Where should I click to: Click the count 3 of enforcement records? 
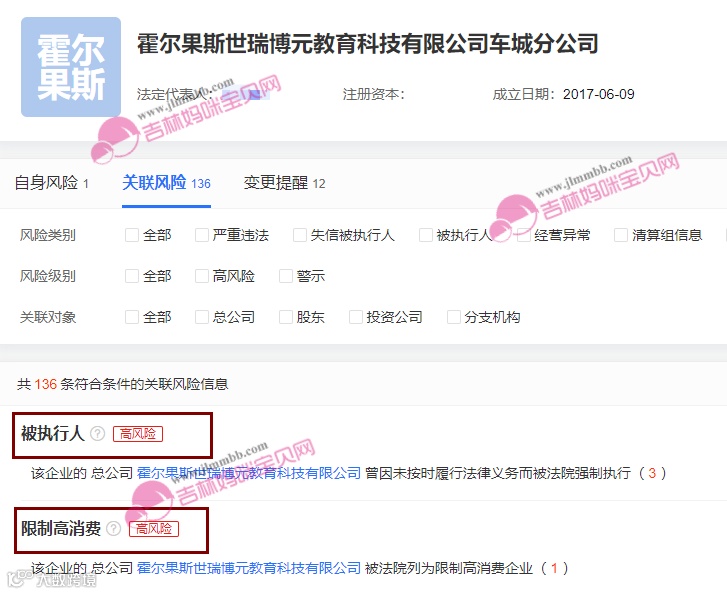pyautogui.click(x=652, y=473)
